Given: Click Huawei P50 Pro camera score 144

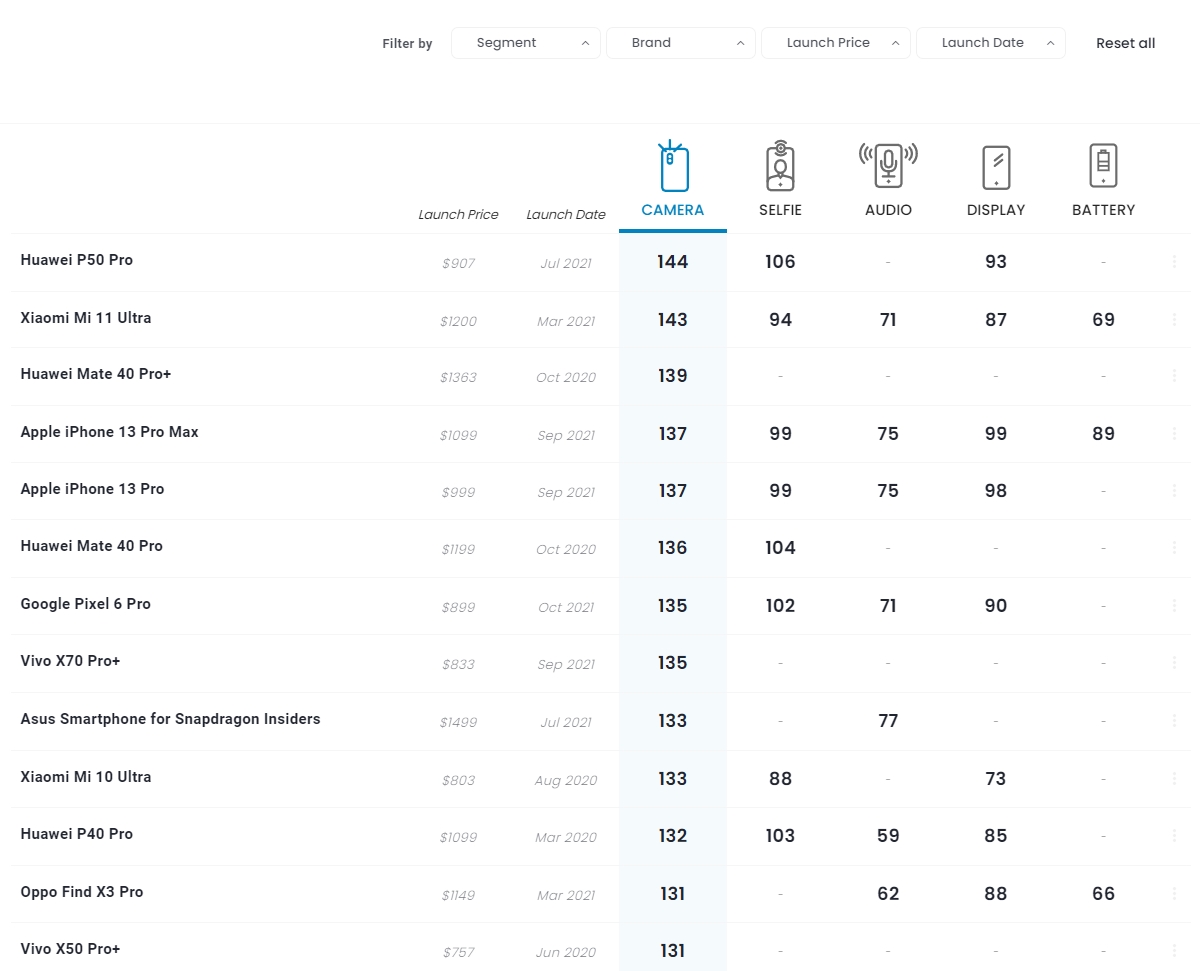Looking at the screenshot, I should 673,262.
